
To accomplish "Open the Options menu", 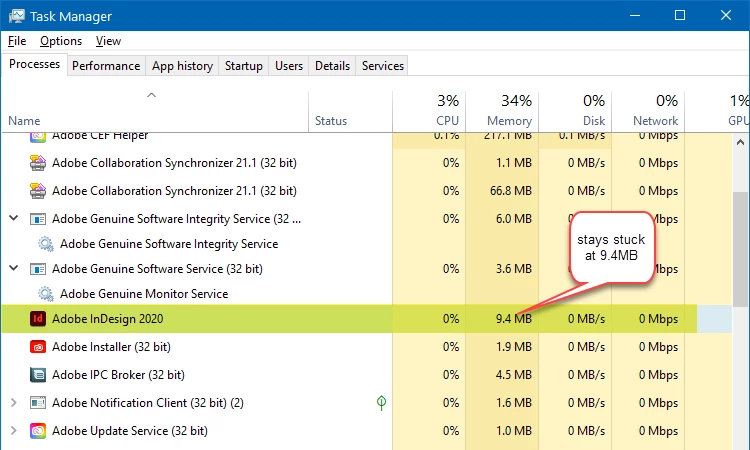I will click(x=61, y=41).
